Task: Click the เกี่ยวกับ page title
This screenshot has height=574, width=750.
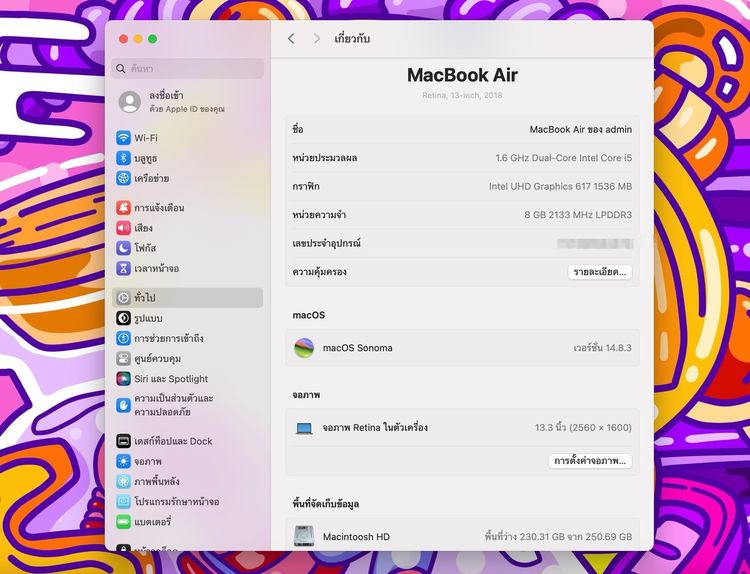Action: (x=352, y=39)
